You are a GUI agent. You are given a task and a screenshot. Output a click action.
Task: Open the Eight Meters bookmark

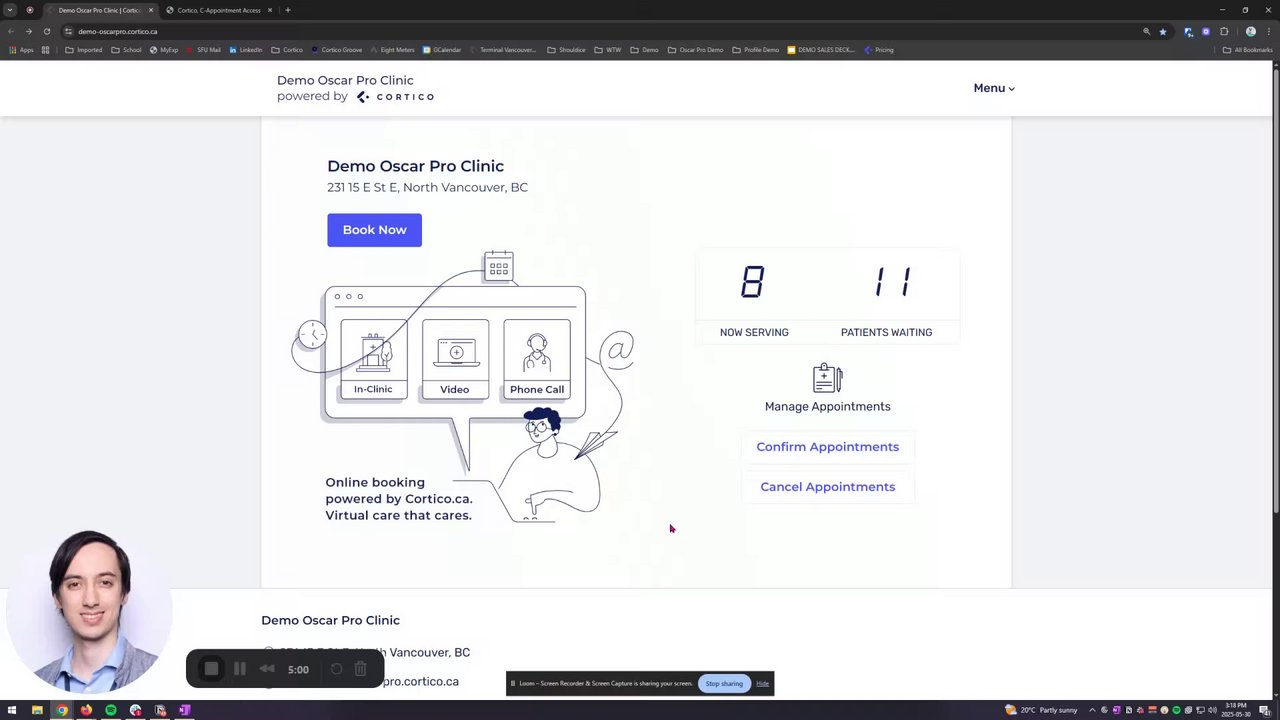coord(392,50)
